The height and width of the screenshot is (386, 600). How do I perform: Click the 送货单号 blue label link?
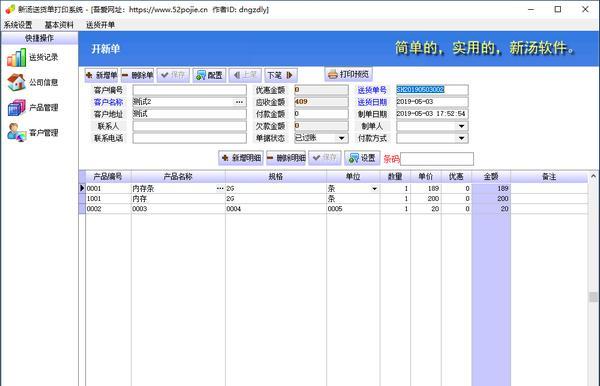click(372, 90)
